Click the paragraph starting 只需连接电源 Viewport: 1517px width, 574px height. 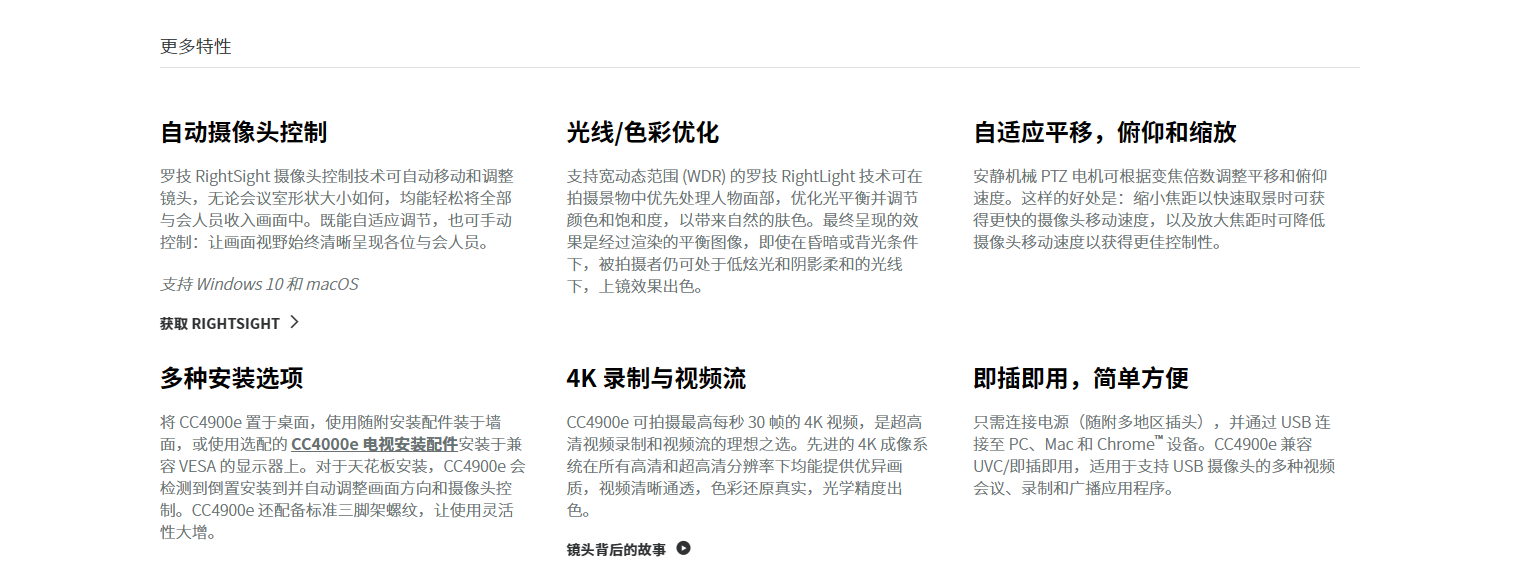coord(1154,455)
